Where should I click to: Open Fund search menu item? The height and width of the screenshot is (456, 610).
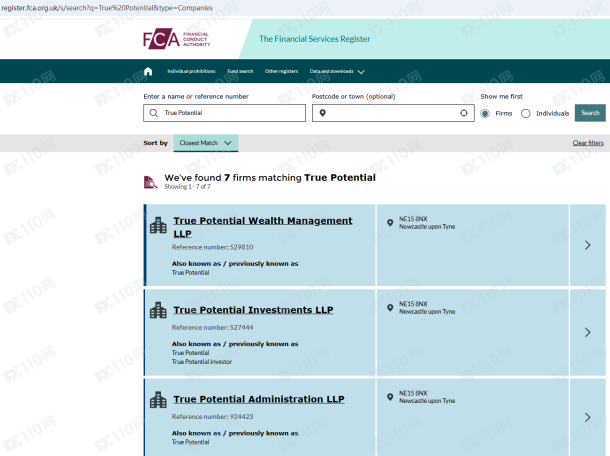coord(240,71)
